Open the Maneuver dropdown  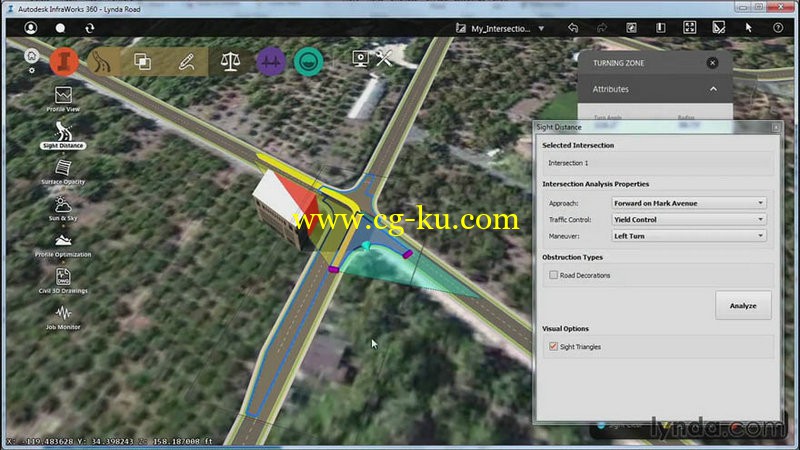pyautogui.click(x=689, y=236)
